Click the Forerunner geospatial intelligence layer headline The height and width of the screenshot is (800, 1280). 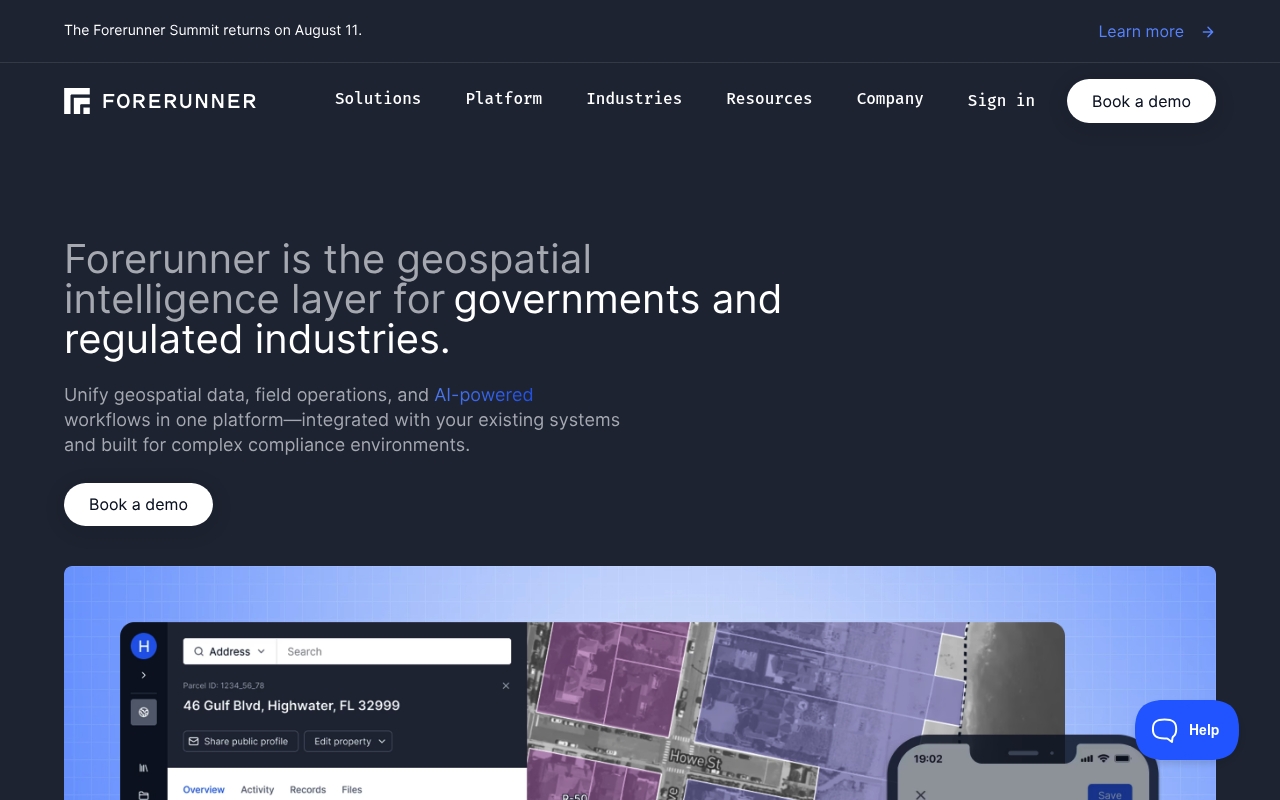(423, 299)
